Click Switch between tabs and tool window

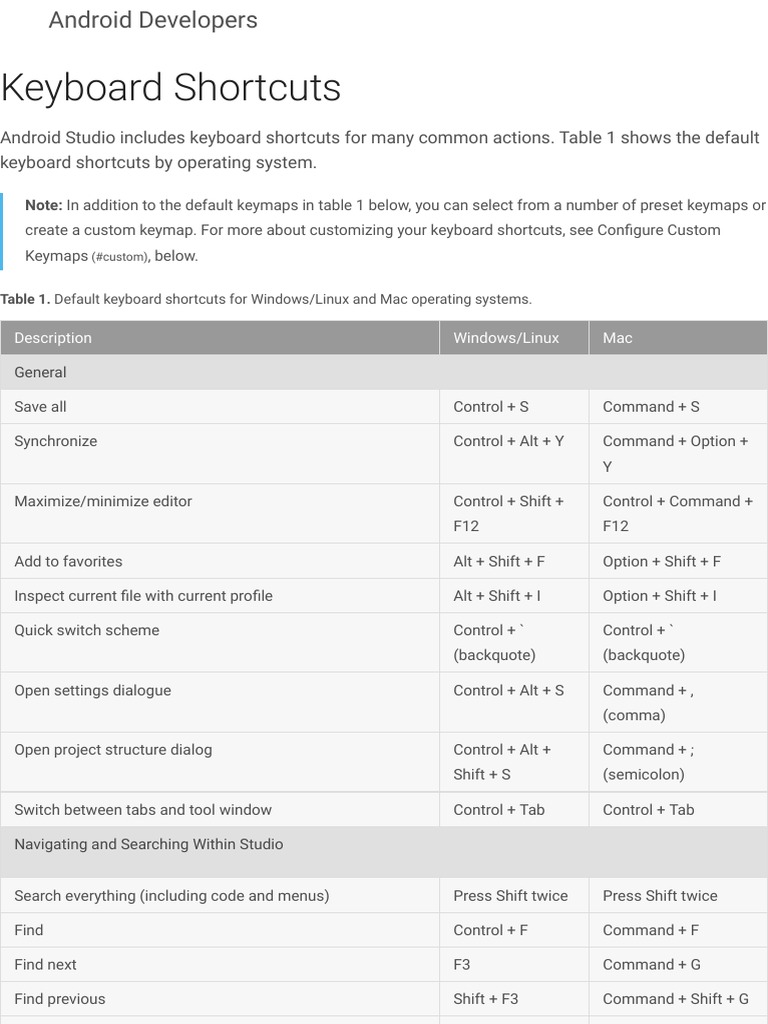(143, 810)
